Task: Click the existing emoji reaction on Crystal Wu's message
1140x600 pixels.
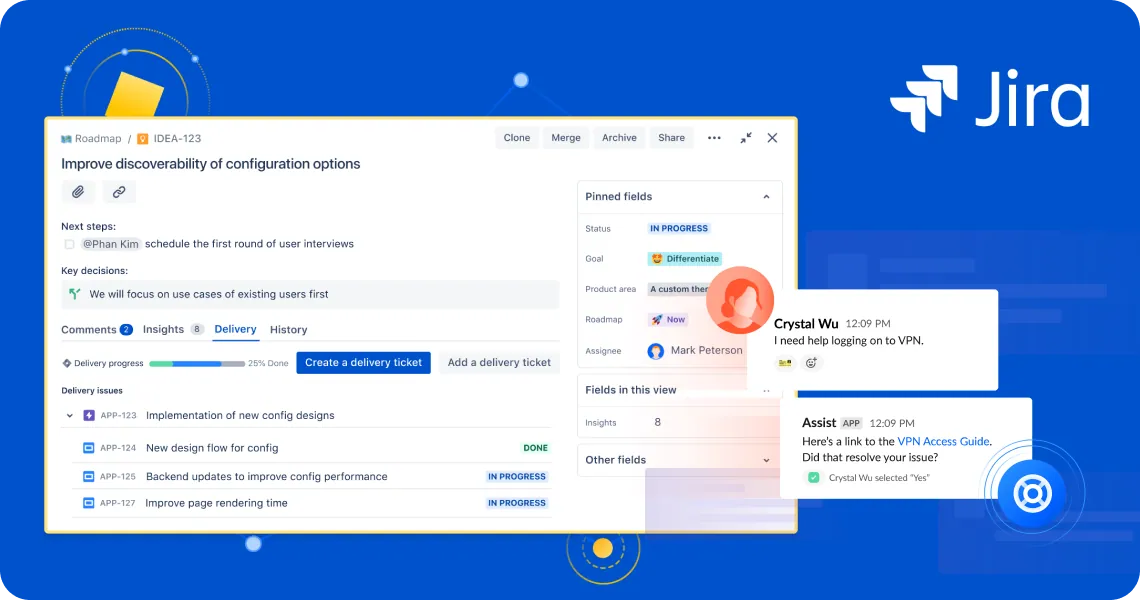Action: click(x=785, y=362)
